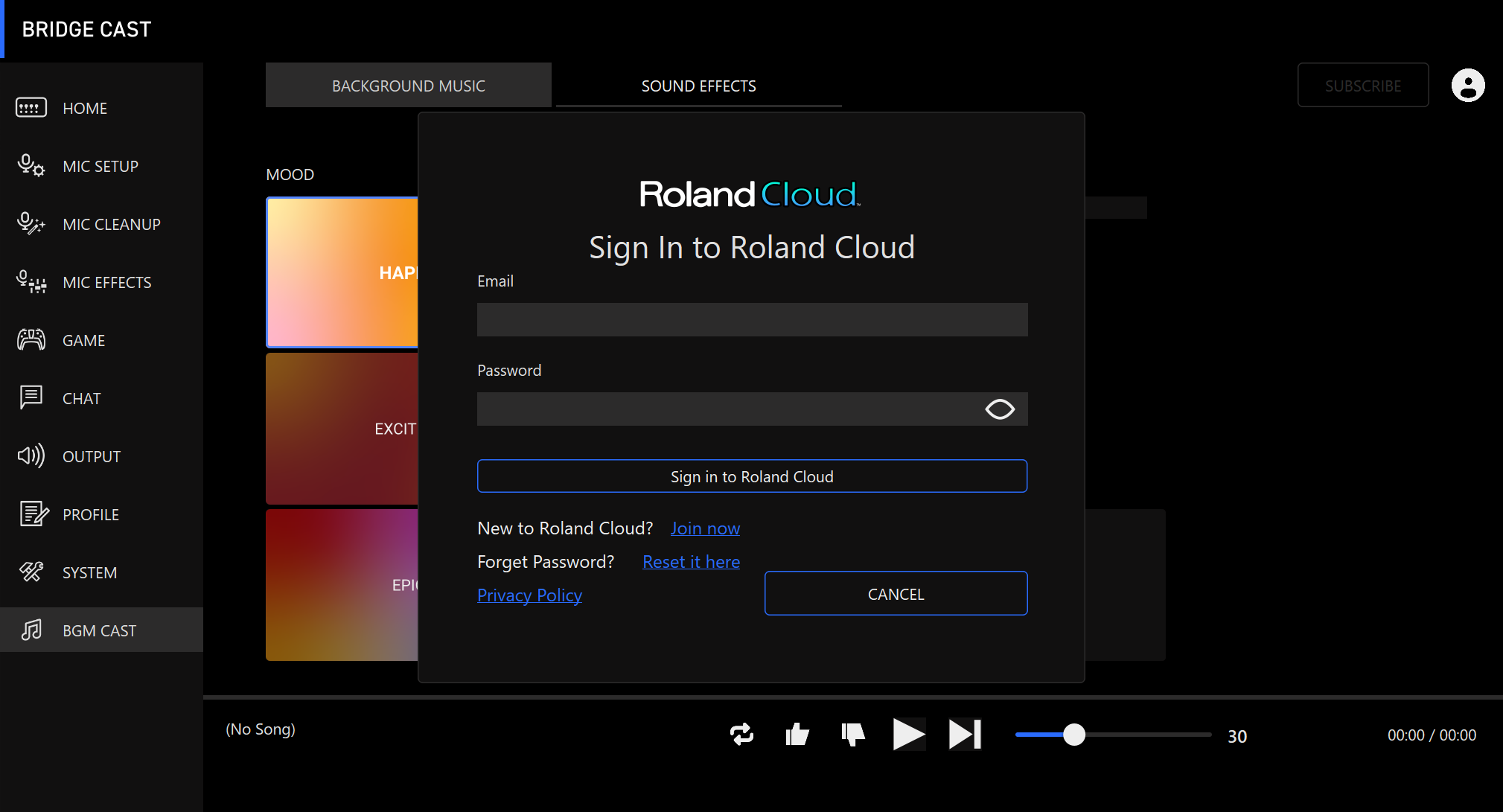Image resolution: width=1503 pixels, height=812 pixels.
Task: Click the Email input field
Action: pyautogui.click(x=752, y=319)
